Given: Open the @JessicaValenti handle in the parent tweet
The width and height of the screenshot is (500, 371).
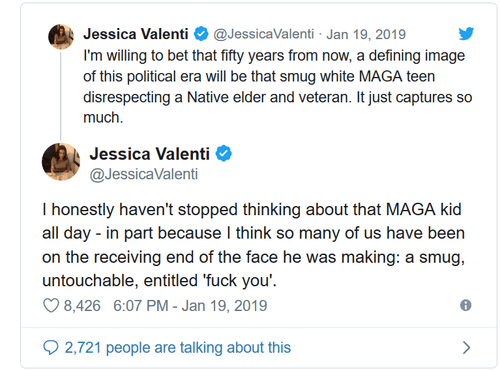Looking at the screenshot, I should [x=263, y=34].
